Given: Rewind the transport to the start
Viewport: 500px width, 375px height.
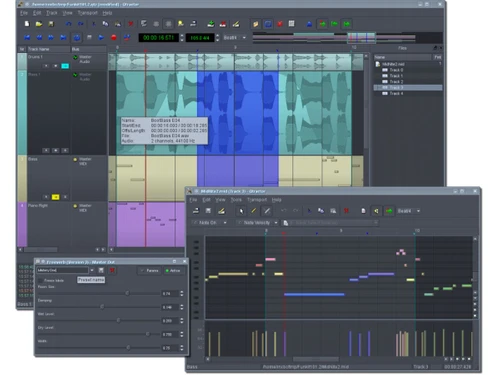Looking at the screenshot, I should pyautogui.click(x=27, y=38).
